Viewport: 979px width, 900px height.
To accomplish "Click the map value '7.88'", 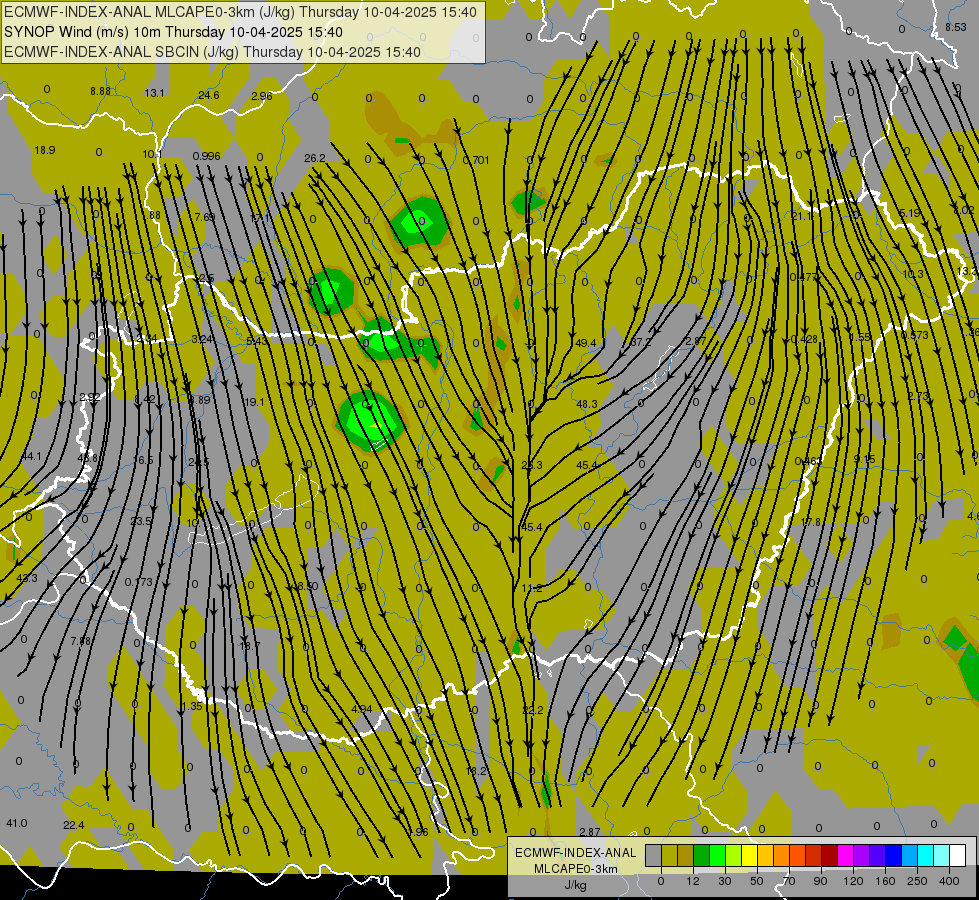I will point(81,641).
